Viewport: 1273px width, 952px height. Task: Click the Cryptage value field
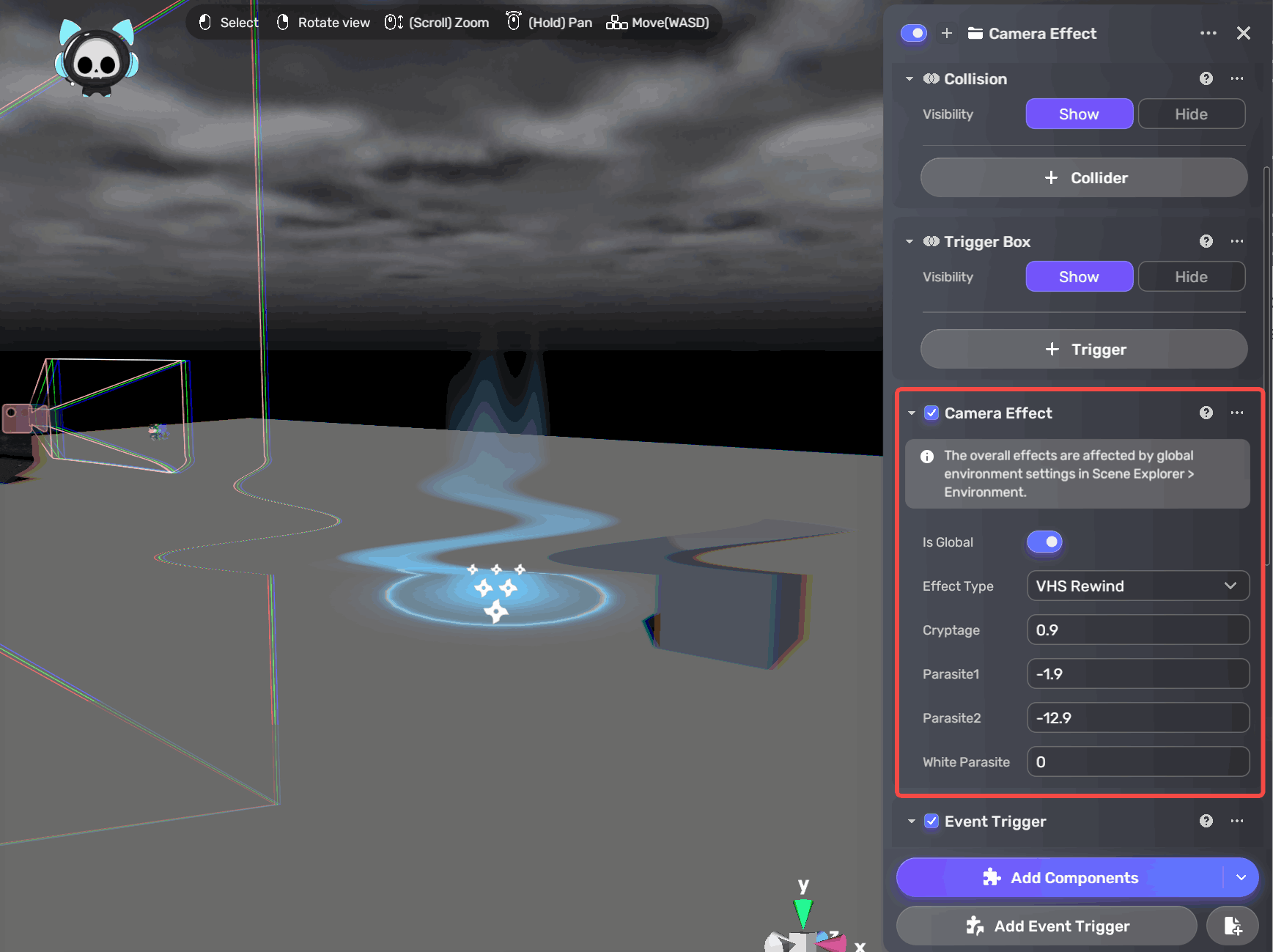[x=1137, y=630]
